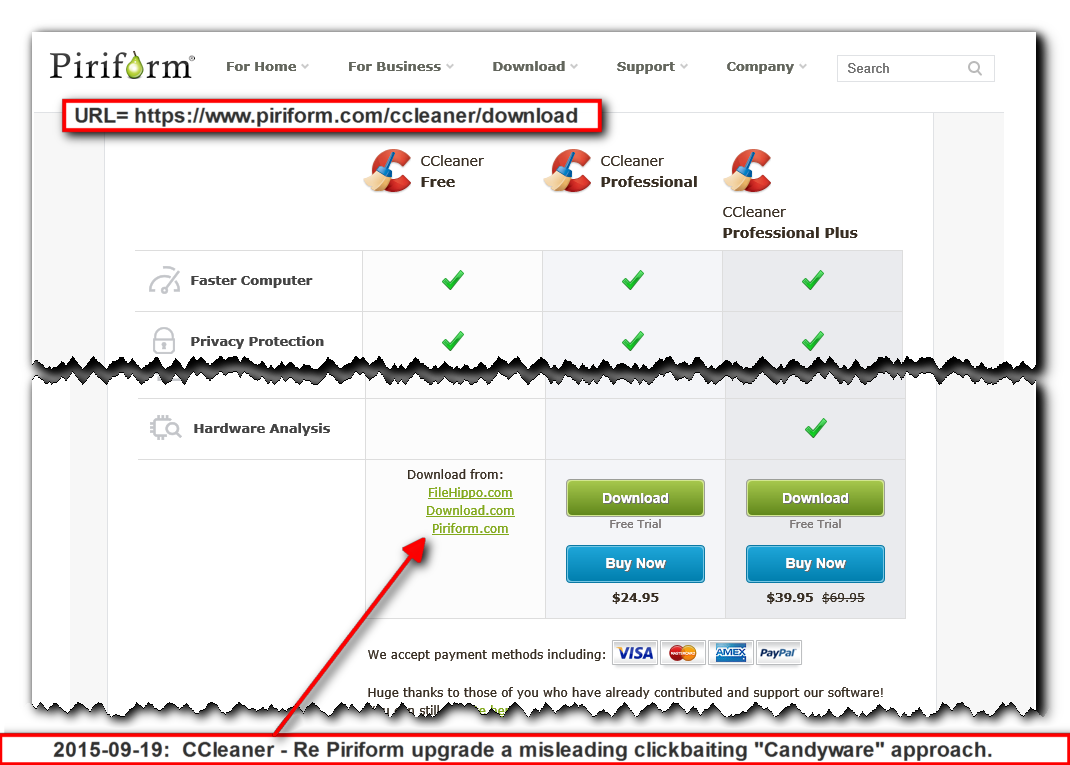Click the green checkmark under CCleaner Free
This screenshot has width=1070, height=765.
point(452,280)
